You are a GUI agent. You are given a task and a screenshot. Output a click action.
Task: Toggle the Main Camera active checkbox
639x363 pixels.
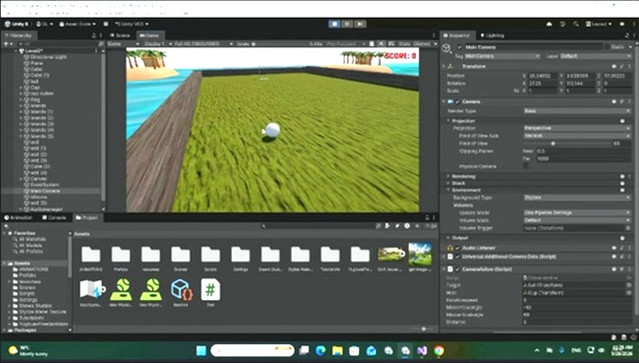tap(460, 47)
